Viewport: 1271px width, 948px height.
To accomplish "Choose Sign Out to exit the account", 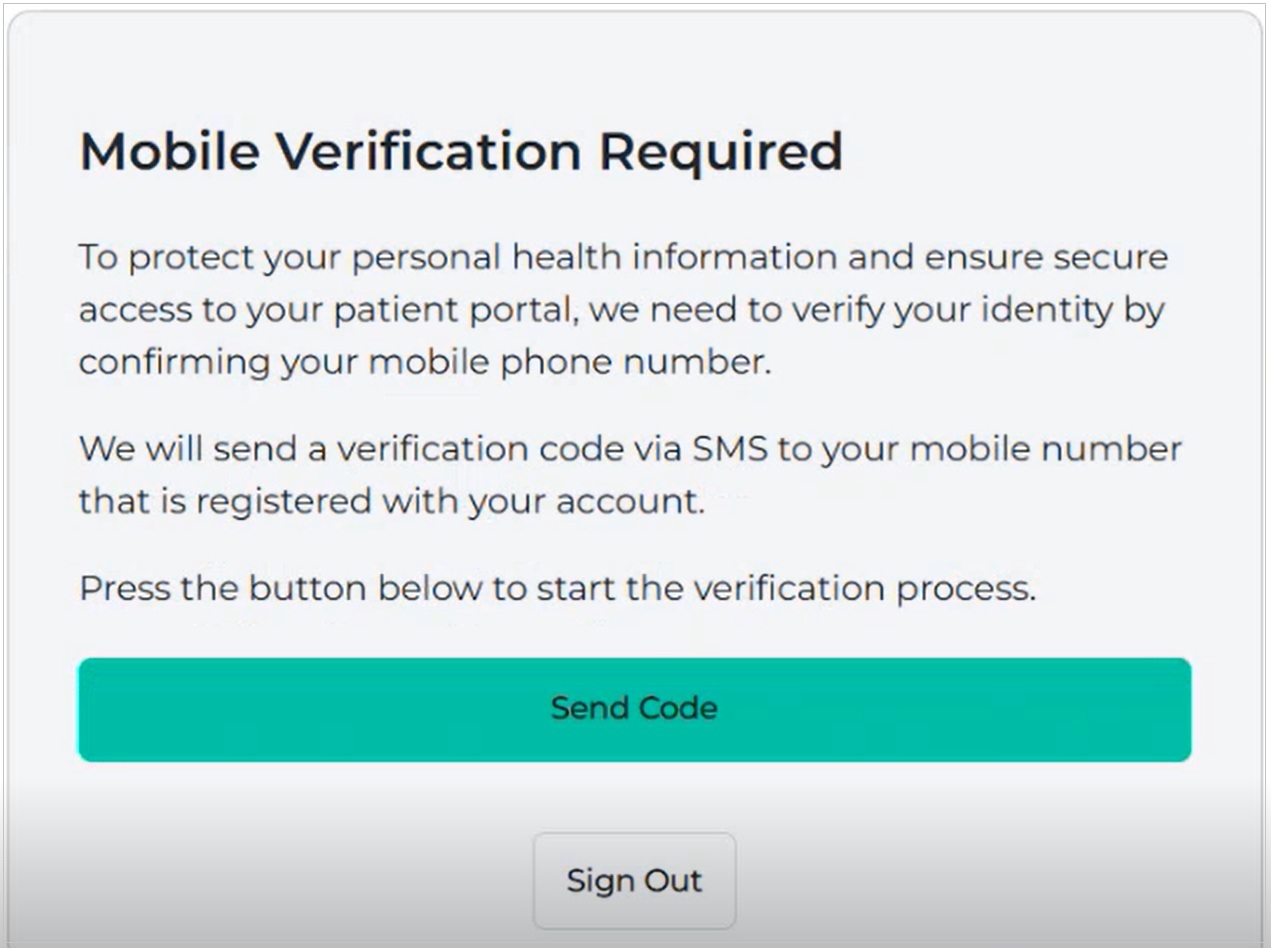I will [x=635, y=880].
